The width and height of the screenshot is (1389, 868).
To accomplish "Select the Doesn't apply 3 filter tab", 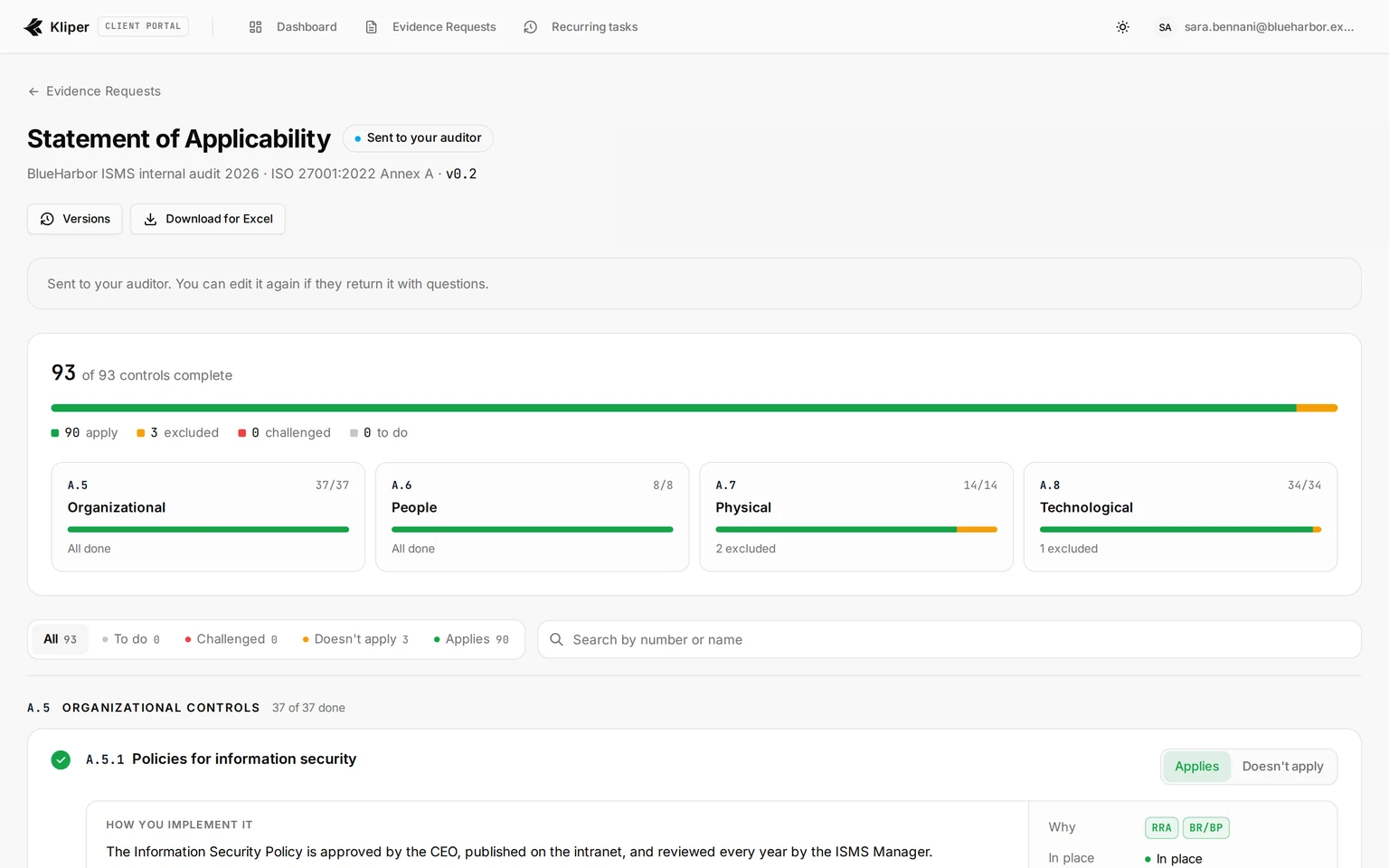I will click(355, 639).
